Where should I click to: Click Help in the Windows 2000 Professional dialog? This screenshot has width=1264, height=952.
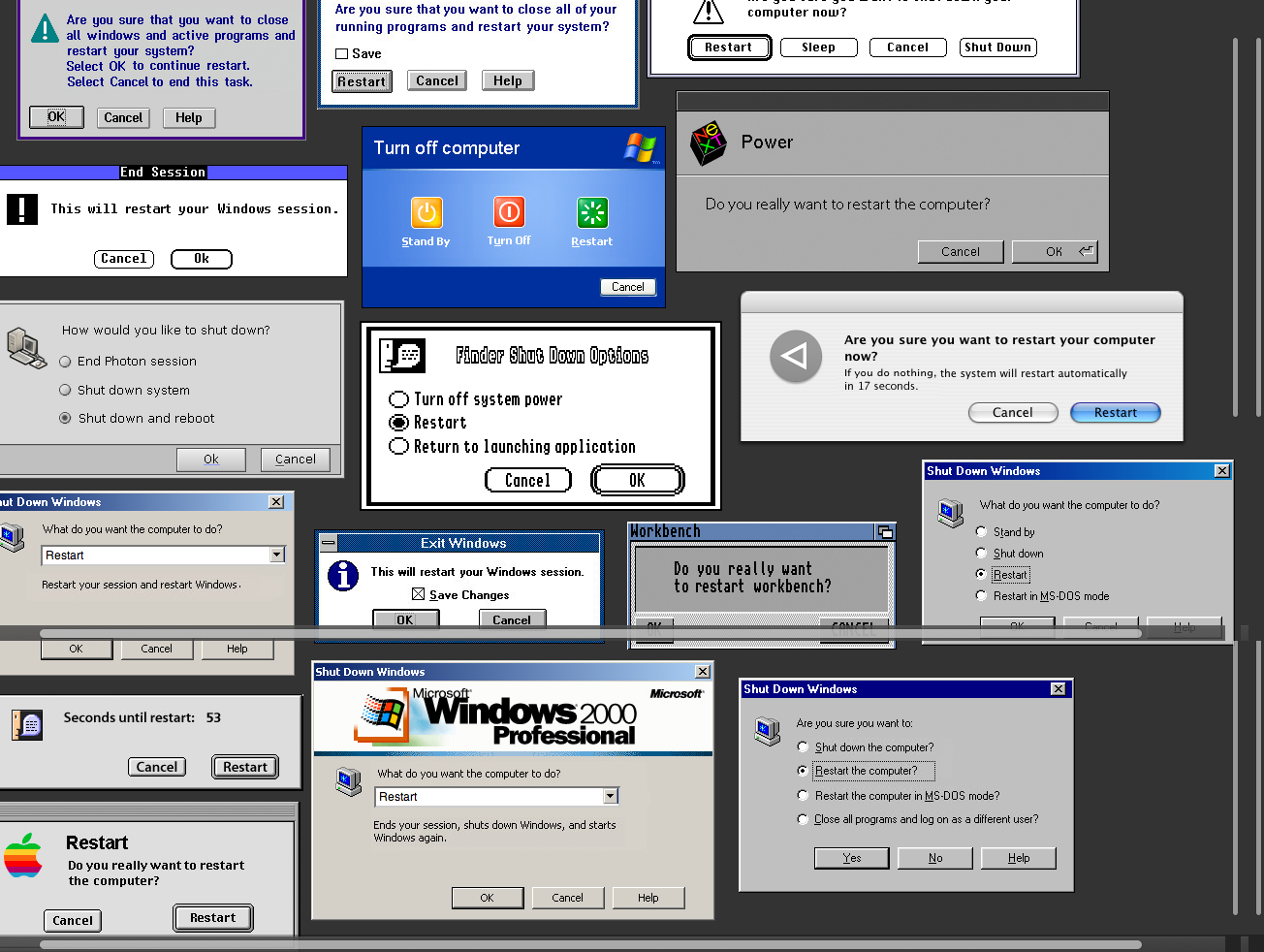click(x=648, y=898)
